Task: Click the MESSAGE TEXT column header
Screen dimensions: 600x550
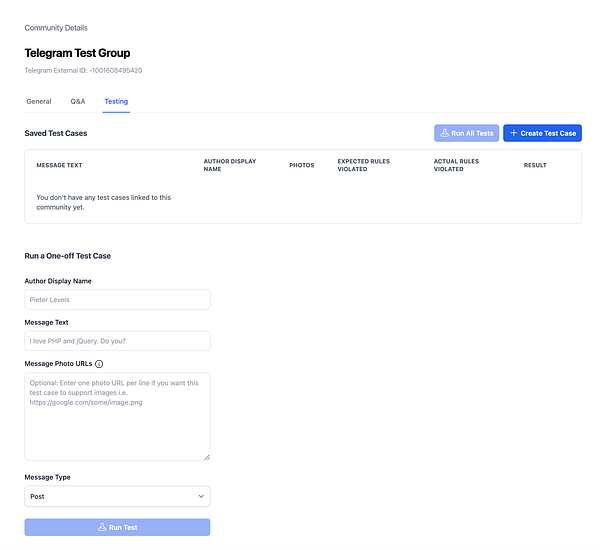Action: (59, 165)
